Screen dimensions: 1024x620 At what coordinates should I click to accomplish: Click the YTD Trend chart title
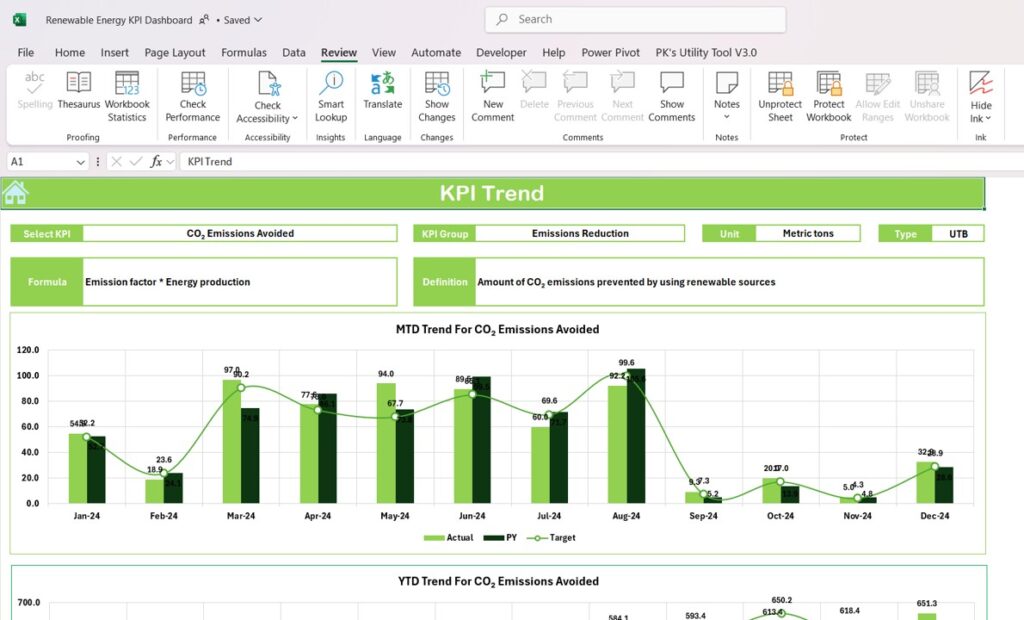tap(498, 581)
